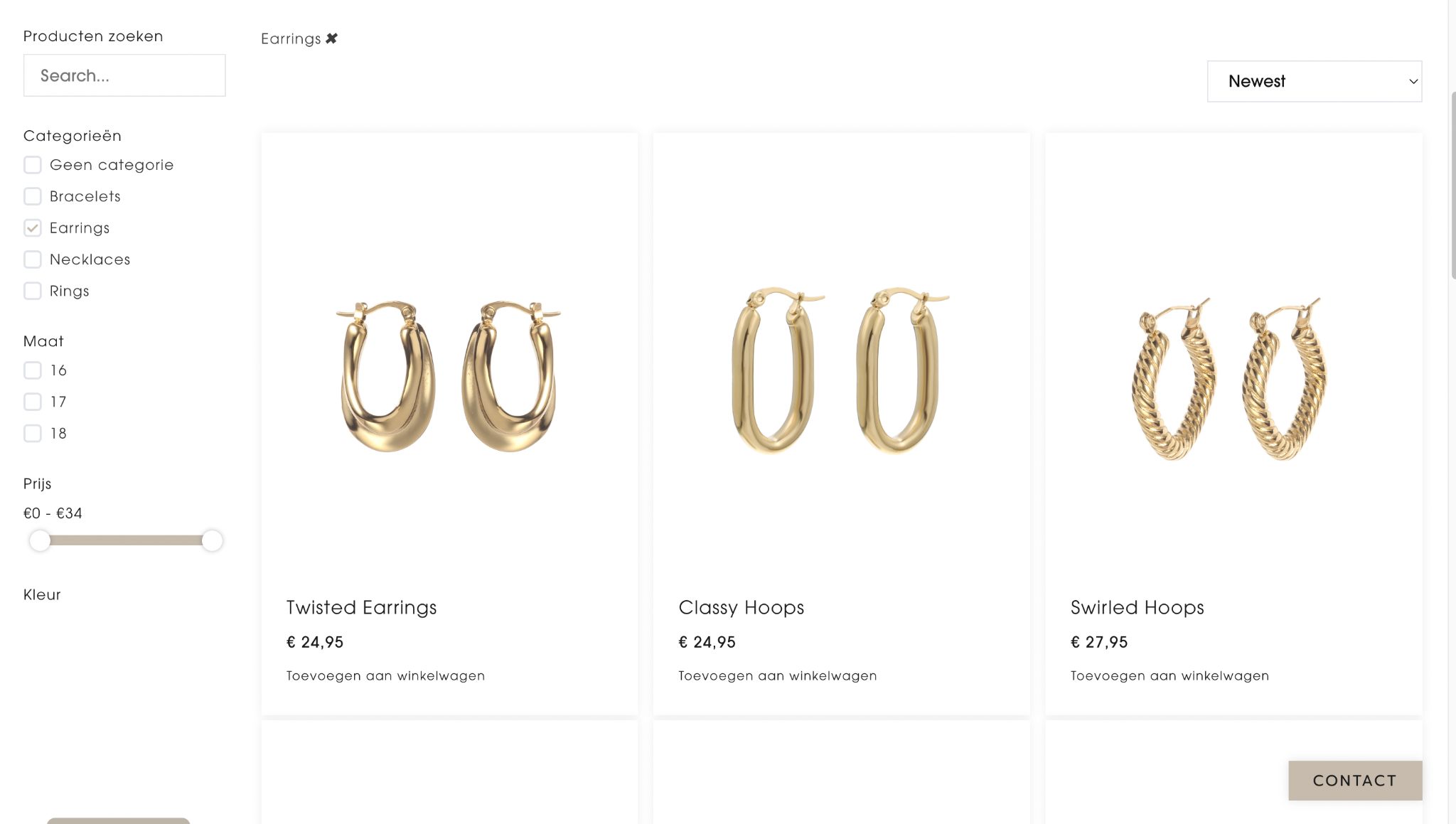Check the Geen categorie checkbox
The width and height of the screenshot is (1456, 824).
point(33,165)
